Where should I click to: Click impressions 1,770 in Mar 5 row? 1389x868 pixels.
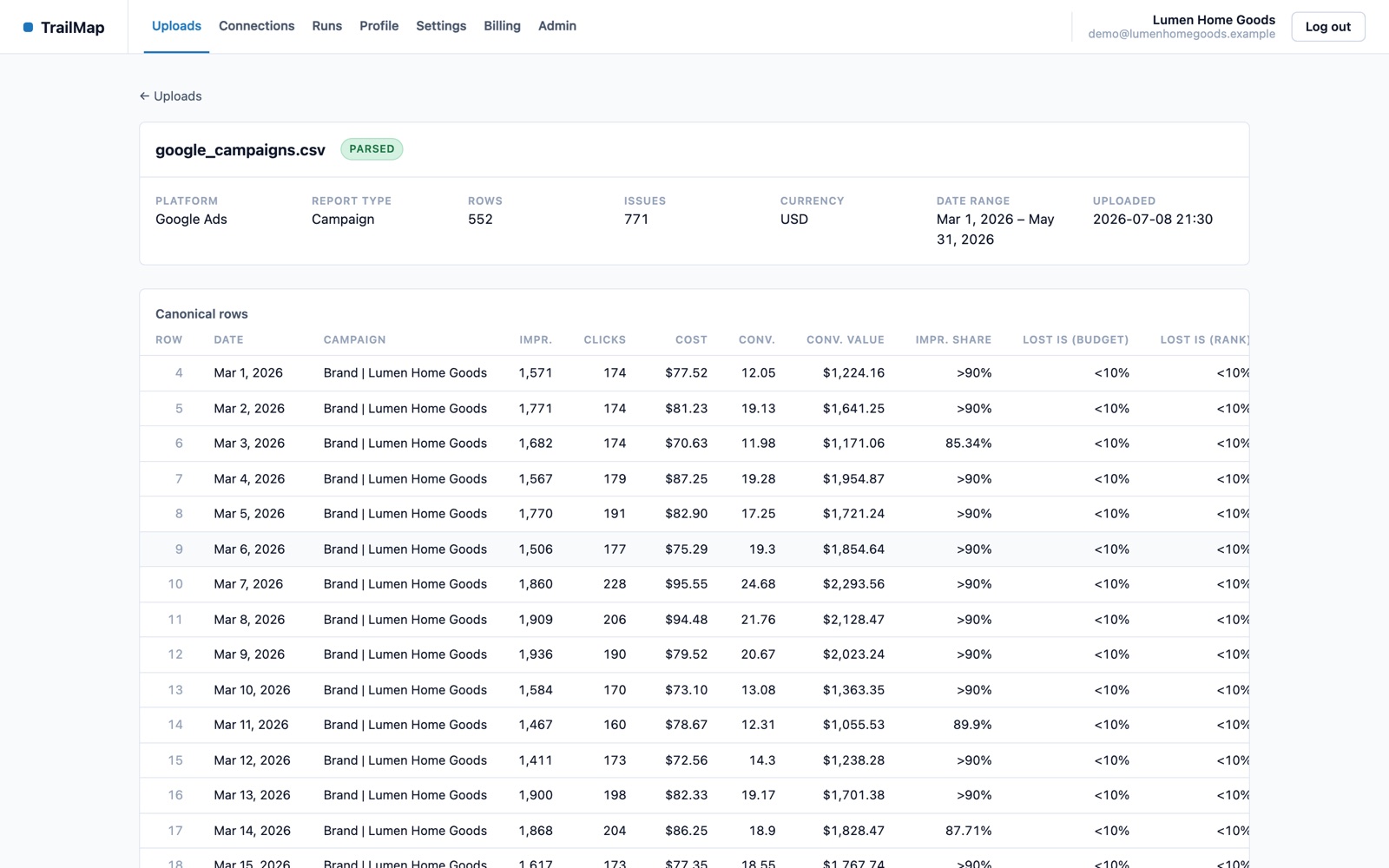[536, 514]
